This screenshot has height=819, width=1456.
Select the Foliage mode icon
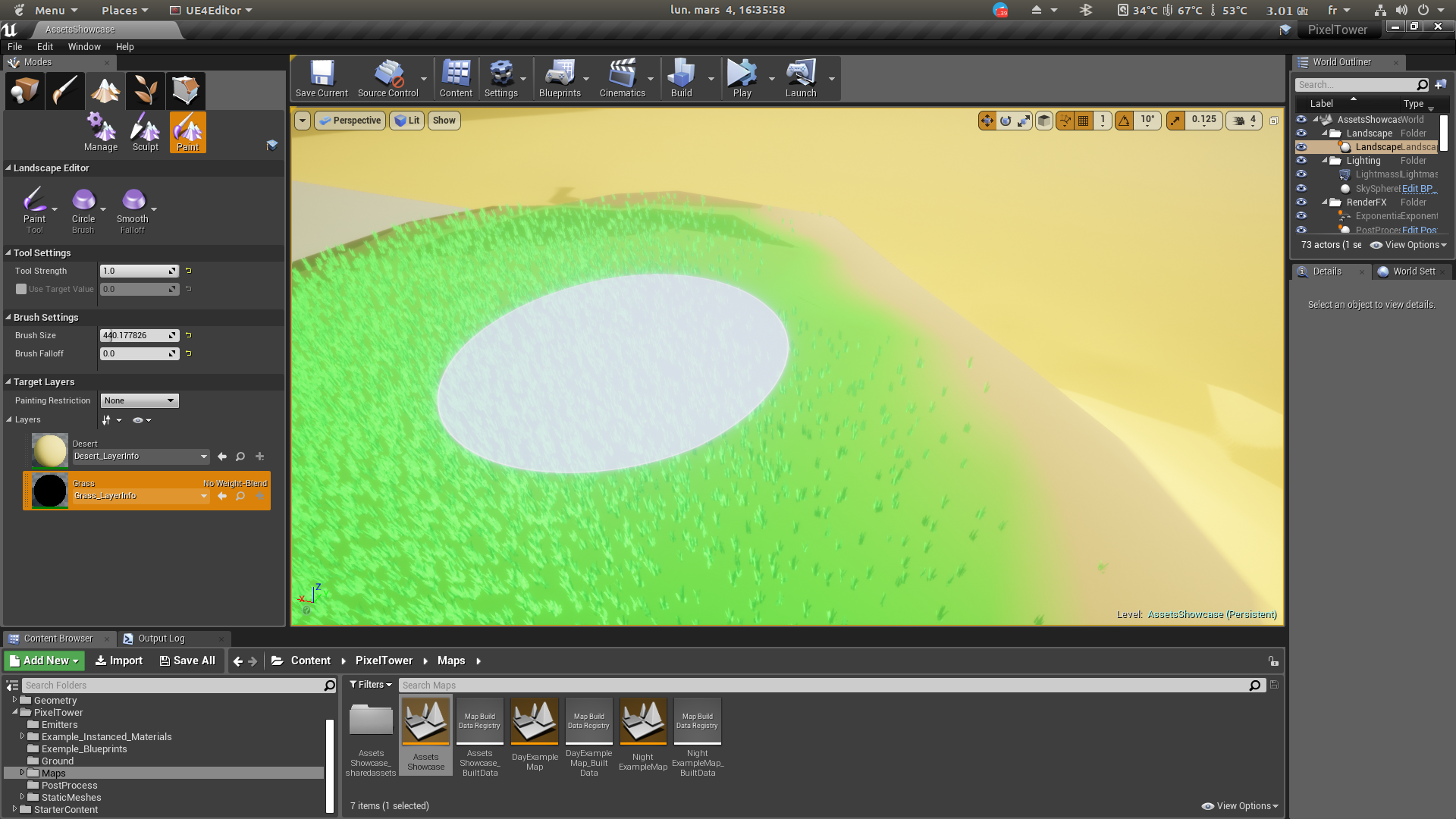(146, 91)
